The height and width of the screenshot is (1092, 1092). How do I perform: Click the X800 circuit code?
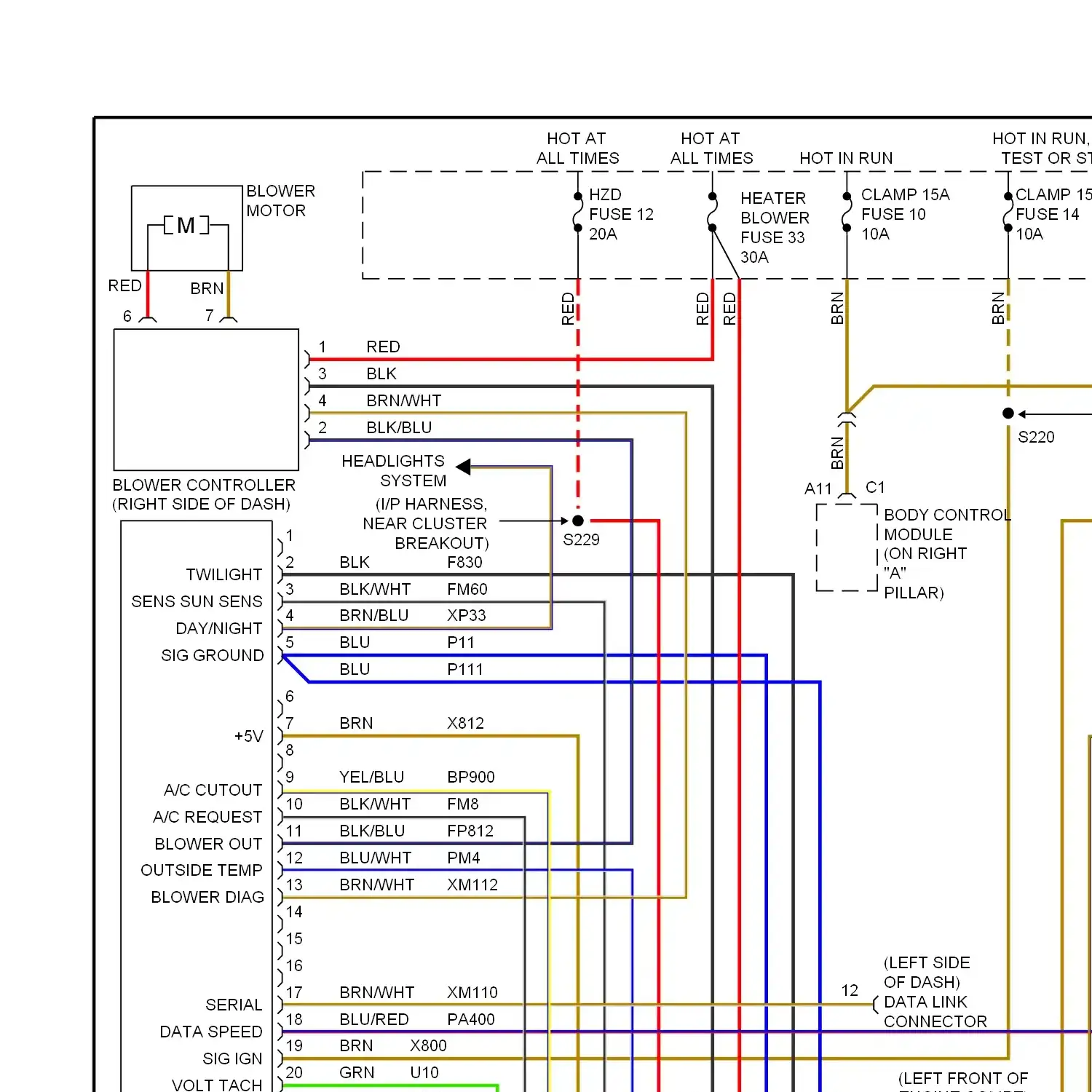(428, 1045)
